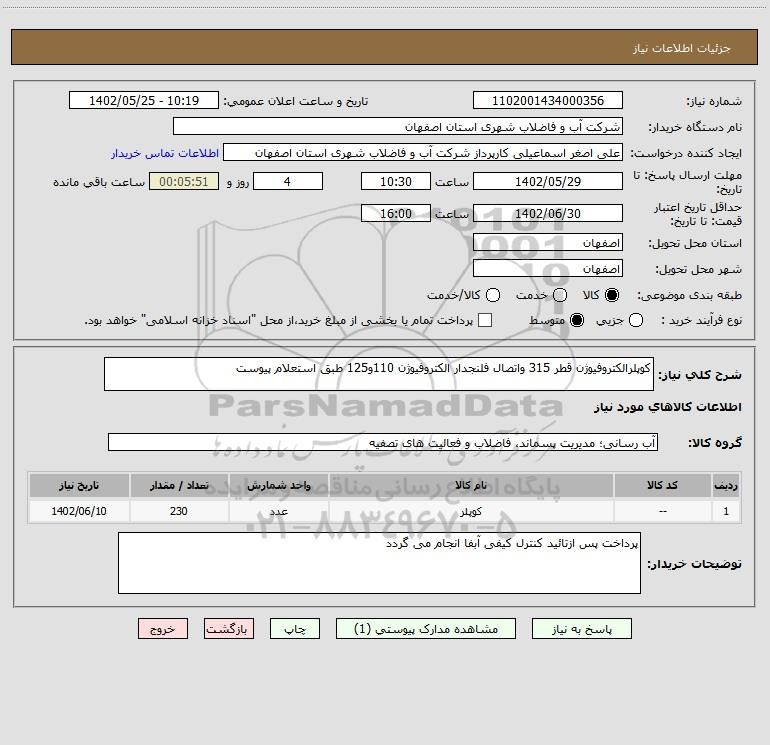770x745 pixels.
Task: Select the خدمت radio button
Action: pos(560,295)
